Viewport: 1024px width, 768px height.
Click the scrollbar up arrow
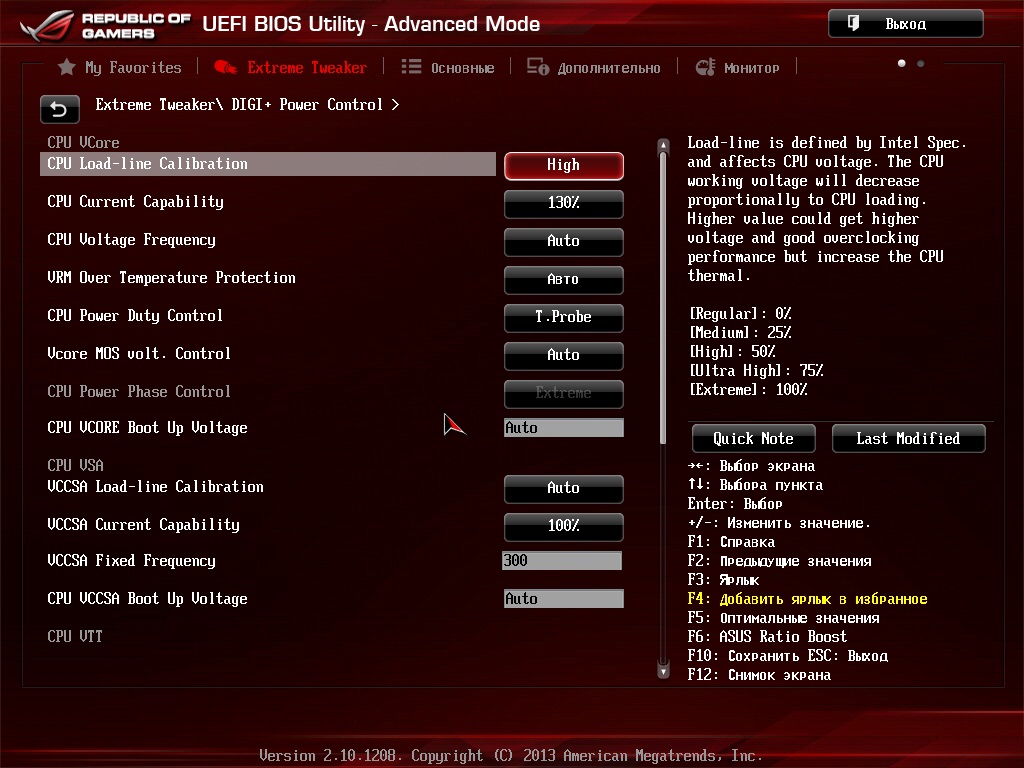pos(664,145)
